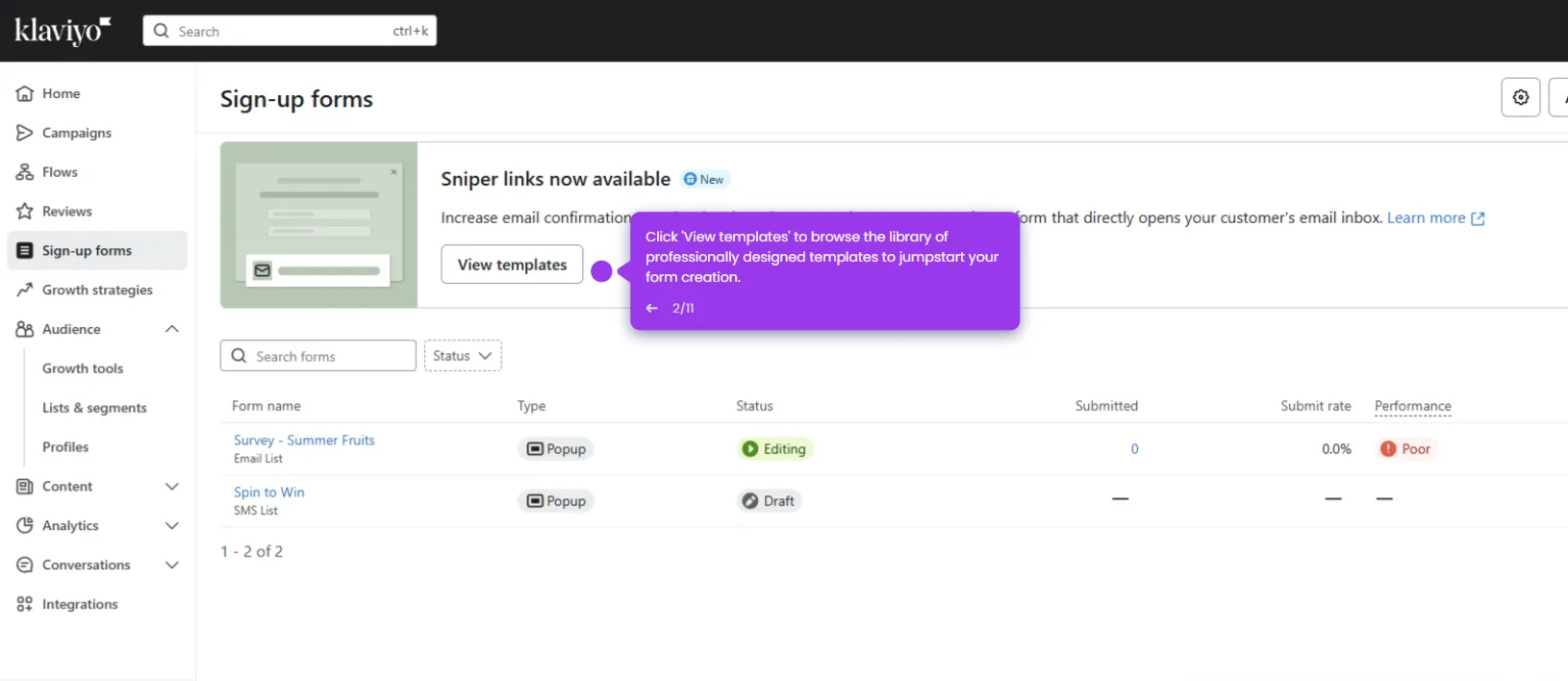Click the Integrations grid icon
This screenshot has height=681, width=1568.
pyautogui.click(x=25, y=604)
